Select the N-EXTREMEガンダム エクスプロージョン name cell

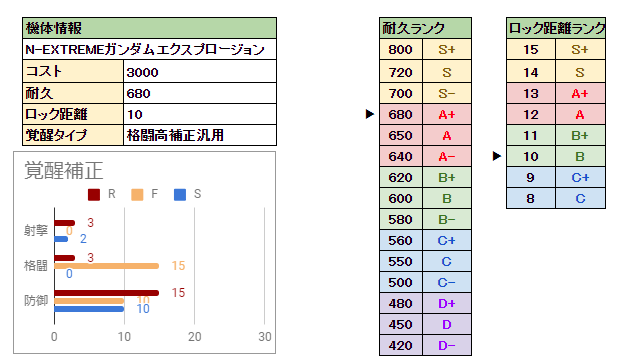[149, 49]
